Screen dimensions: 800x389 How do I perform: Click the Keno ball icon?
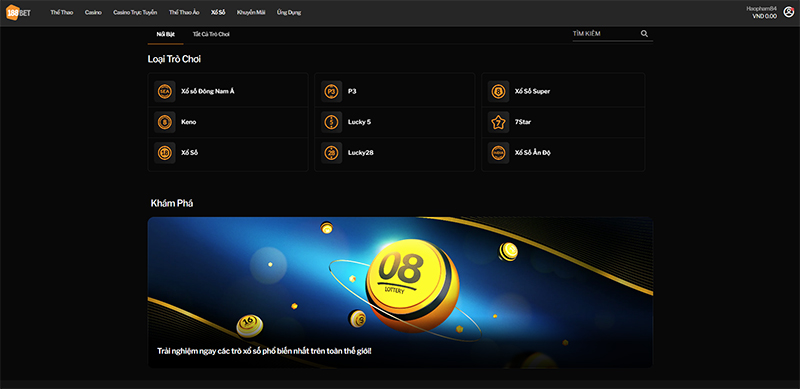tap(165, 122)
